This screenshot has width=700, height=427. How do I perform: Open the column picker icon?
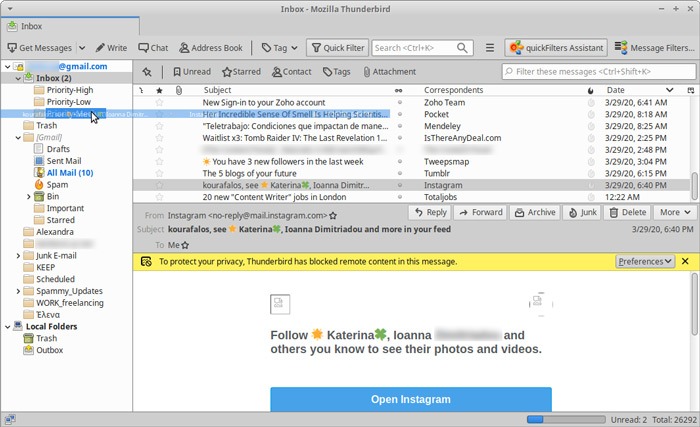pyautogui.click(x=691, y=90)
